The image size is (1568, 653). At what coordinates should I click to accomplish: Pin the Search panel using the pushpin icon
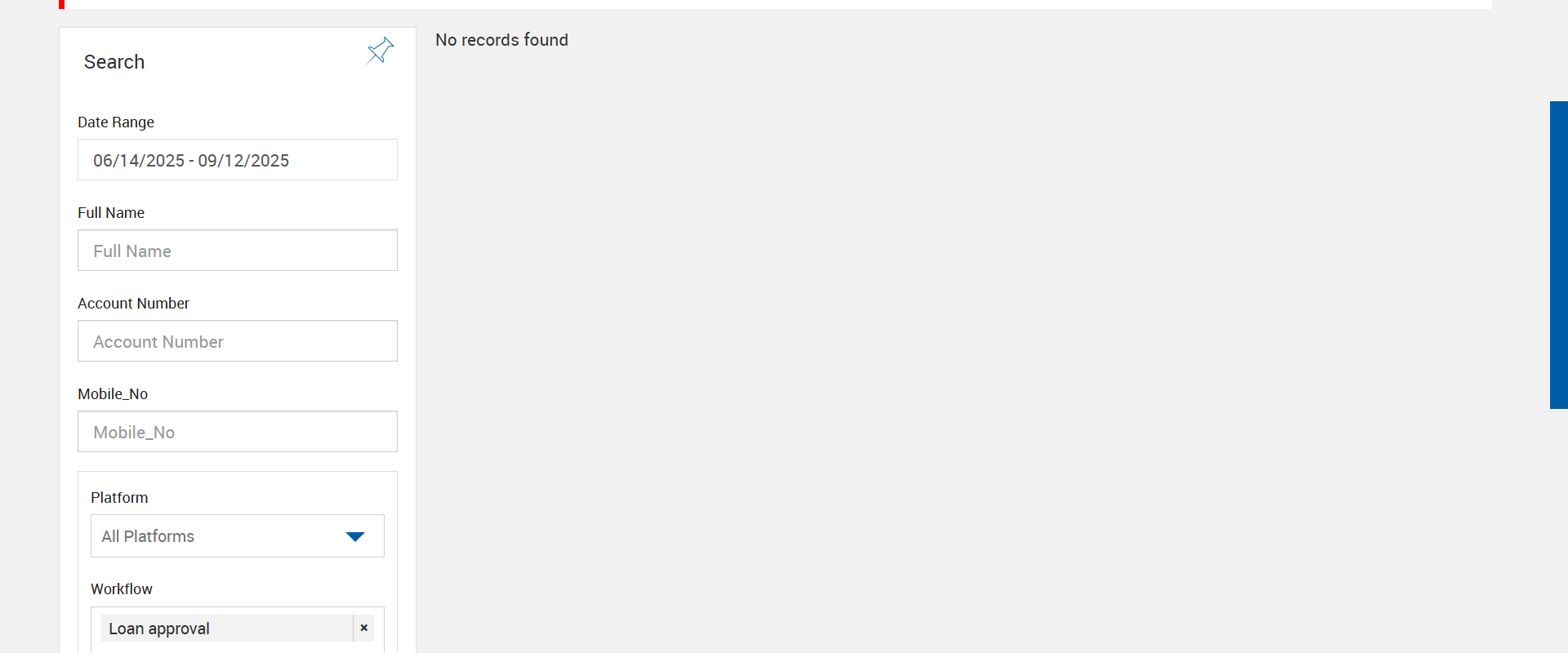(380, 51)
